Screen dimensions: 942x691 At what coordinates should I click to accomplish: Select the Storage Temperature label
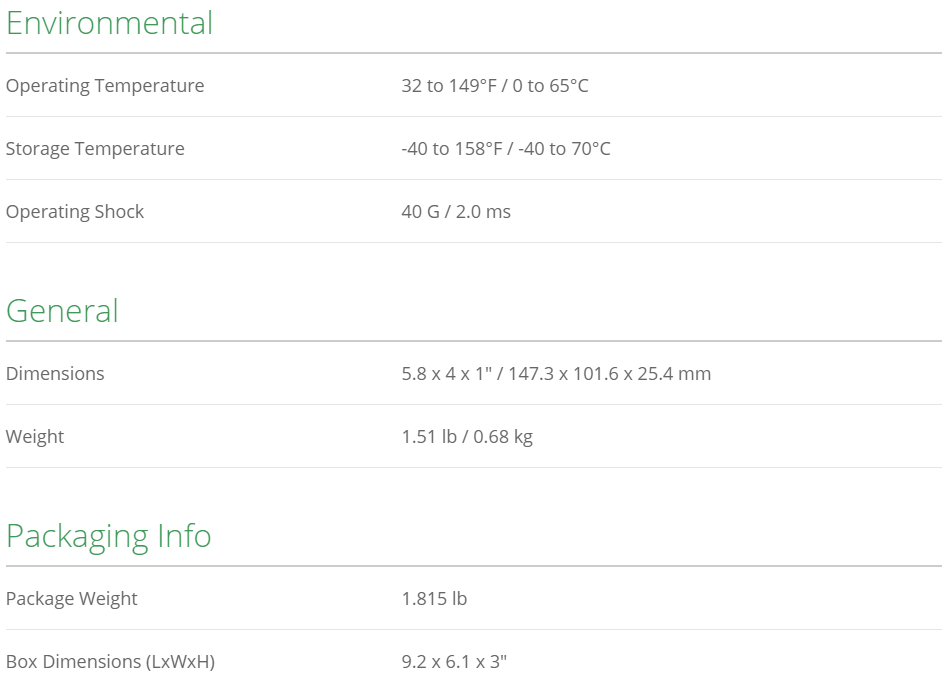pos(96,149)
